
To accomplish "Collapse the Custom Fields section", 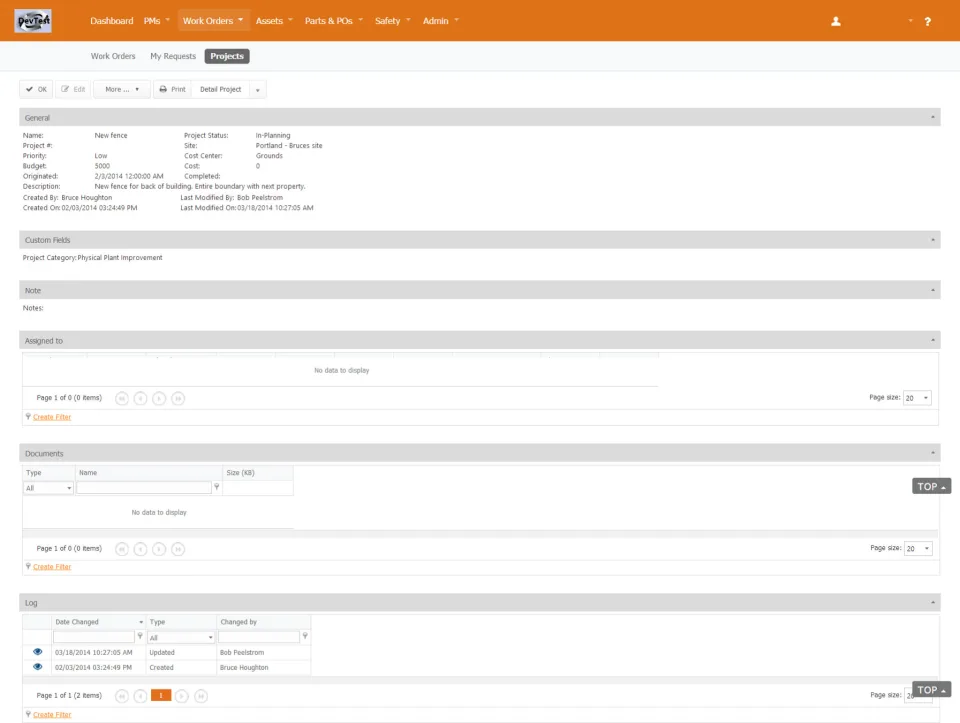I will click(932, 239).
